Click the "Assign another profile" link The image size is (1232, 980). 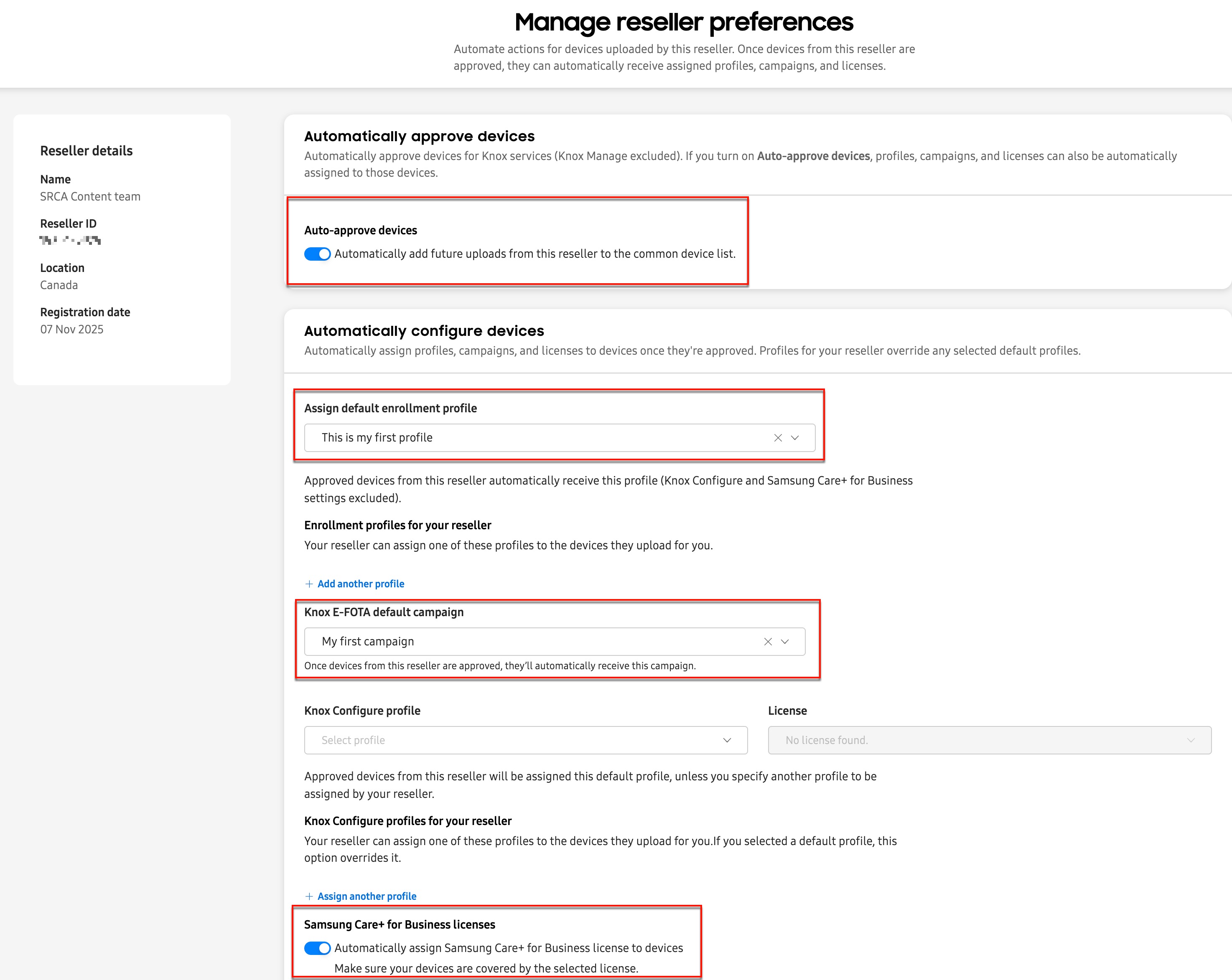point(367,896)
